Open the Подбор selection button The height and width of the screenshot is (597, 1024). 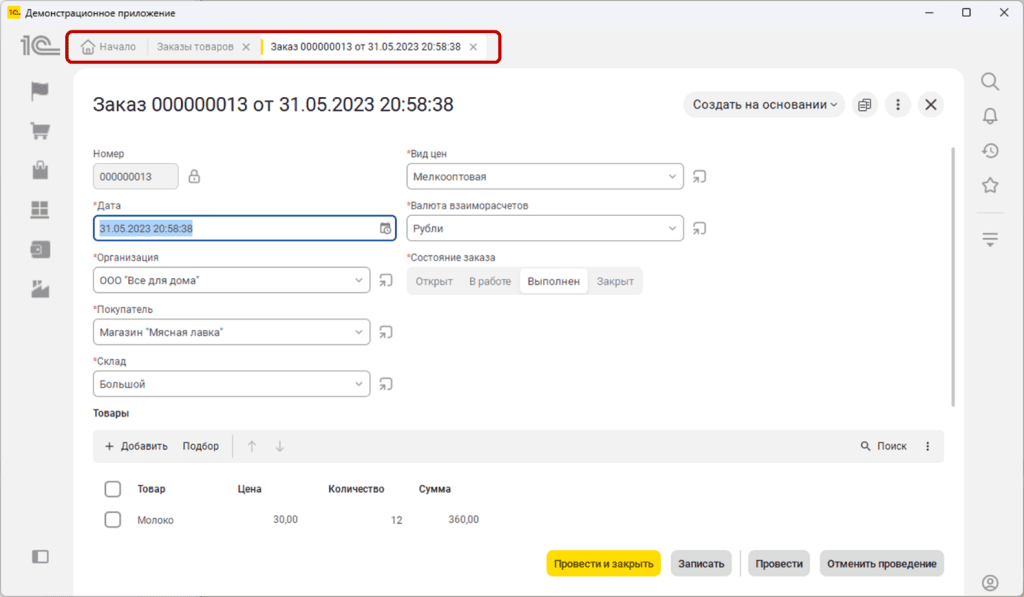tap(200, 446)
